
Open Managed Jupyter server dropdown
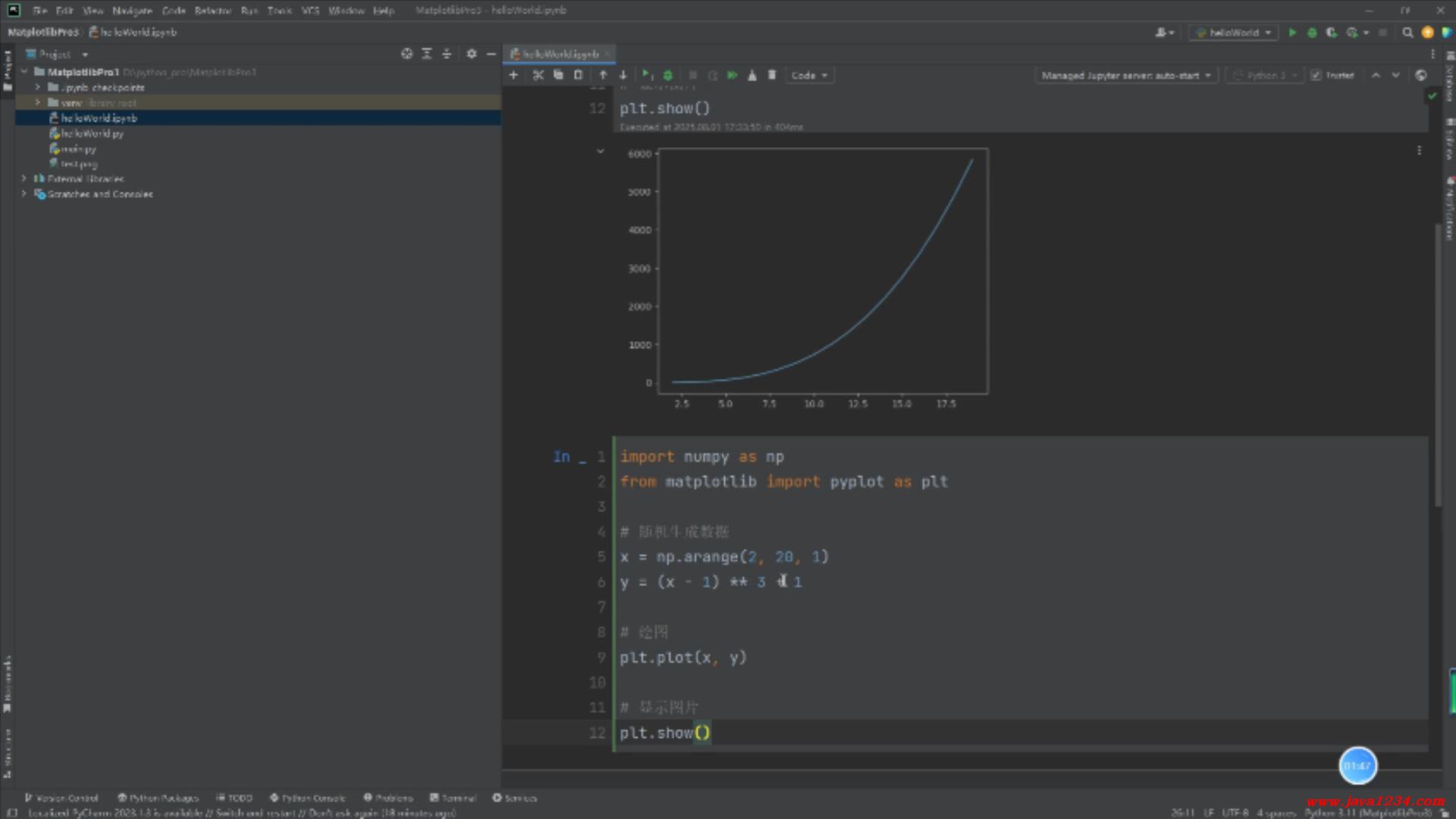coord(1125,75)
